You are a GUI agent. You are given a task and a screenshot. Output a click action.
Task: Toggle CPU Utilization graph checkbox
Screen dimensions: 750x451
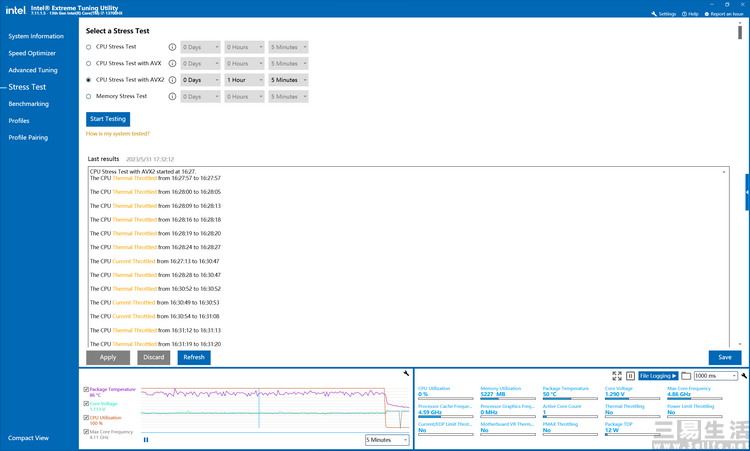coord(86,418)
